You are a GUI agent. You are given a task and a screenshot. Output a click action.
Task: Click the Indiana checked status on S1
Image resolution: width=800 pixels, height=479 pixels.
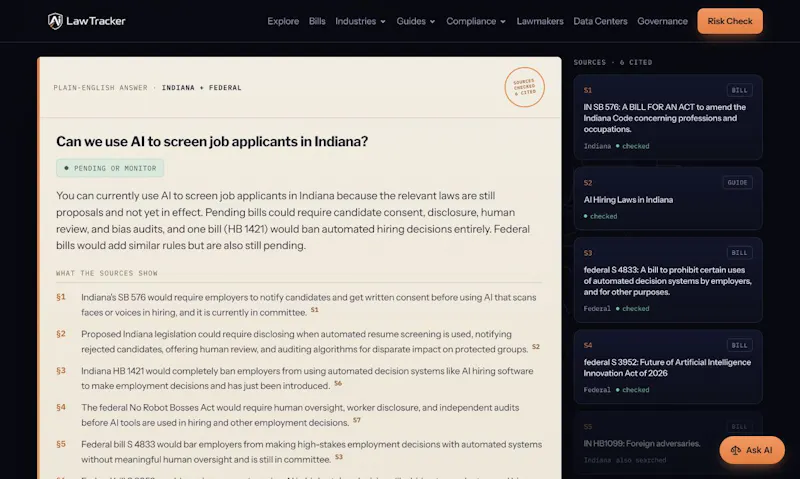[616, 146]
